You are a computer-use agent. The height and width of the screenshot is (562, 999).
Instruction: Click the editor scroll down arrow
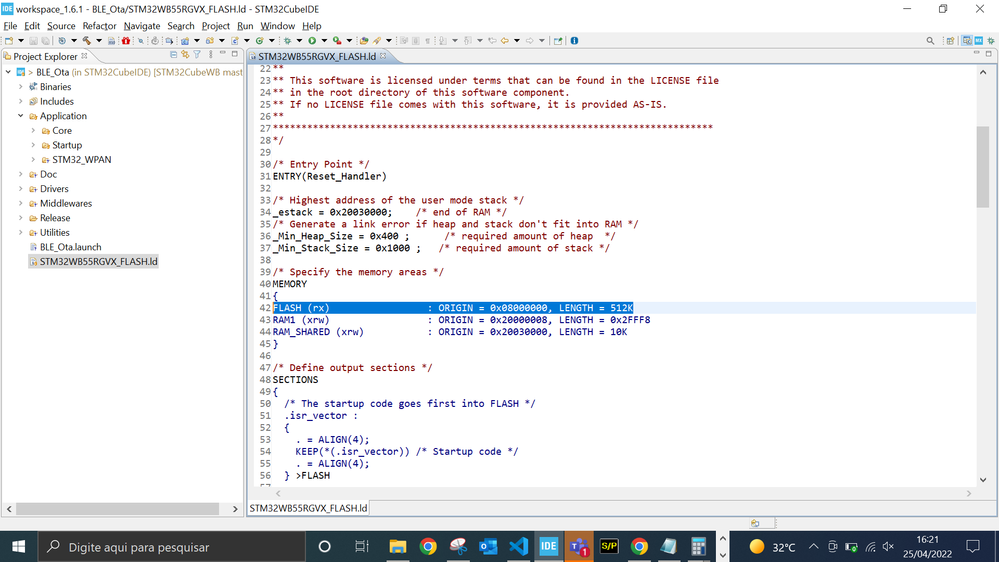point(982,480)
